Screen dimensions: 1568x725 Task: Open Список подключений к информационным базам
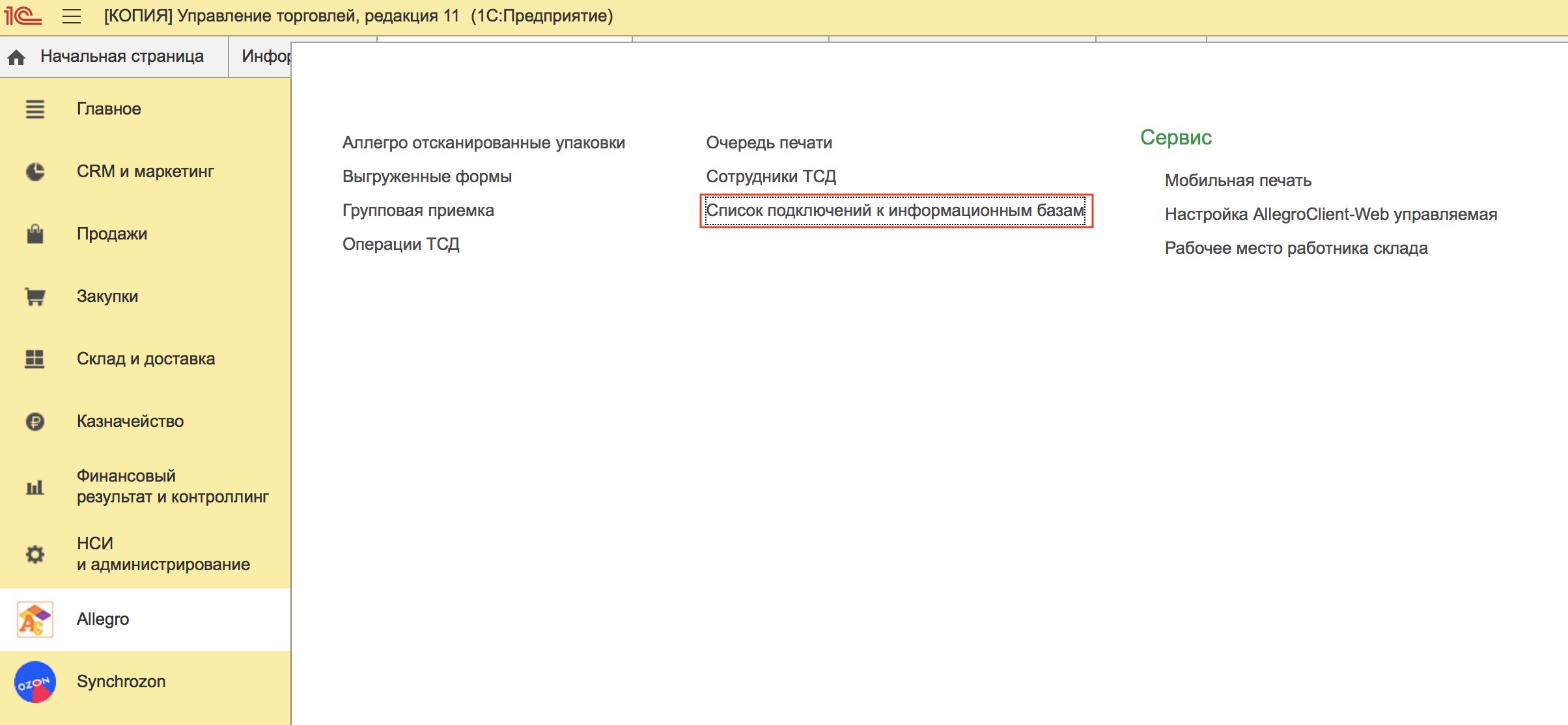896,211
